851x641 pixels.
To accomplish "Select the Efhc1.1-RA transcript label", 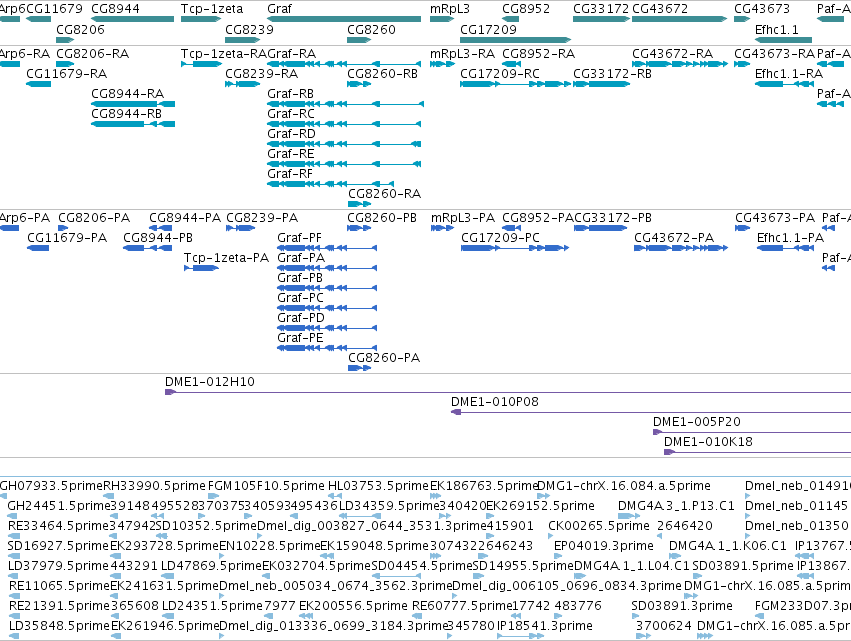I will tap(789, 73).
